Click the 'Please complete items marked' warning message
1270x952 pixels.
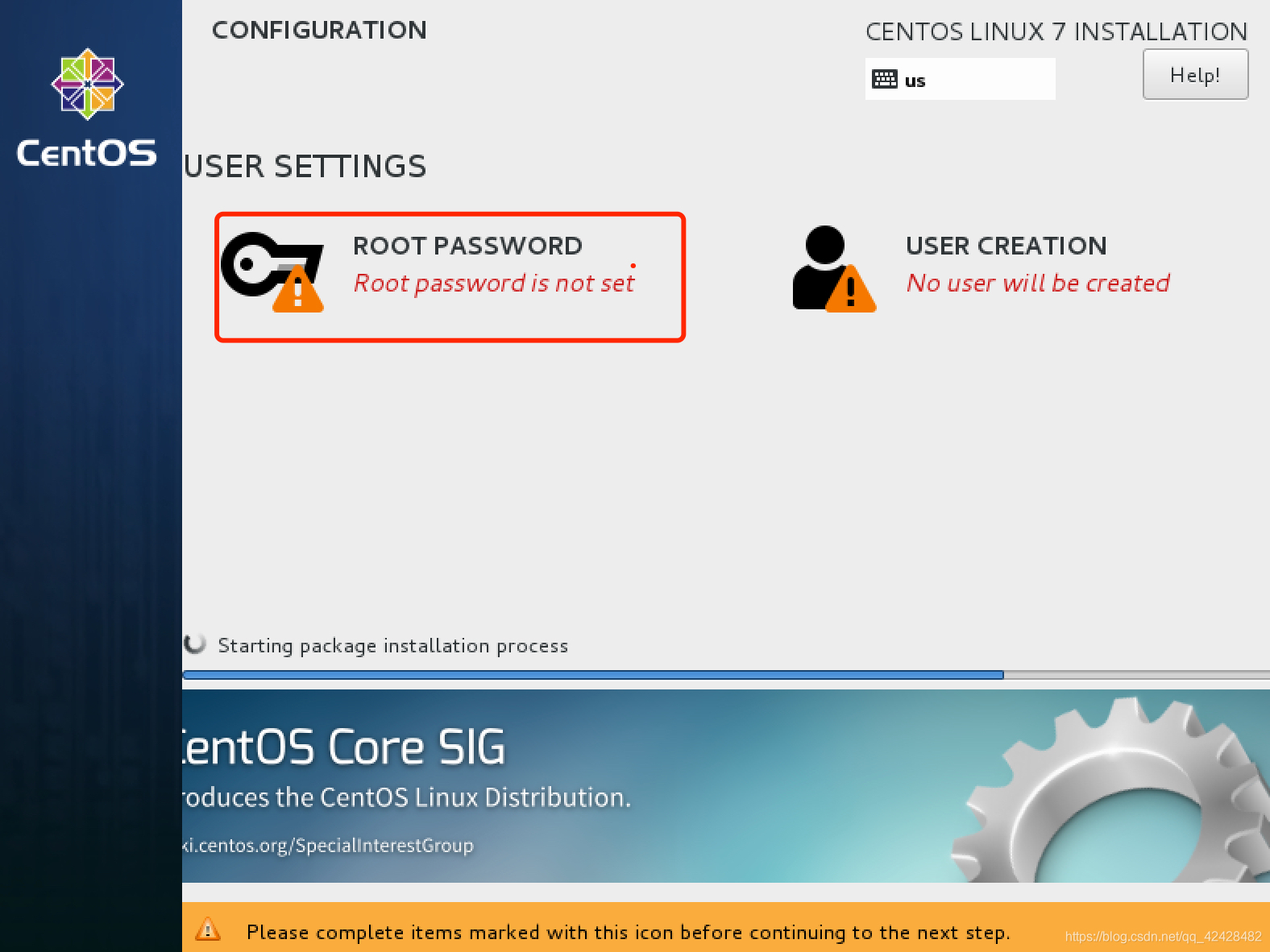(628, 932)
